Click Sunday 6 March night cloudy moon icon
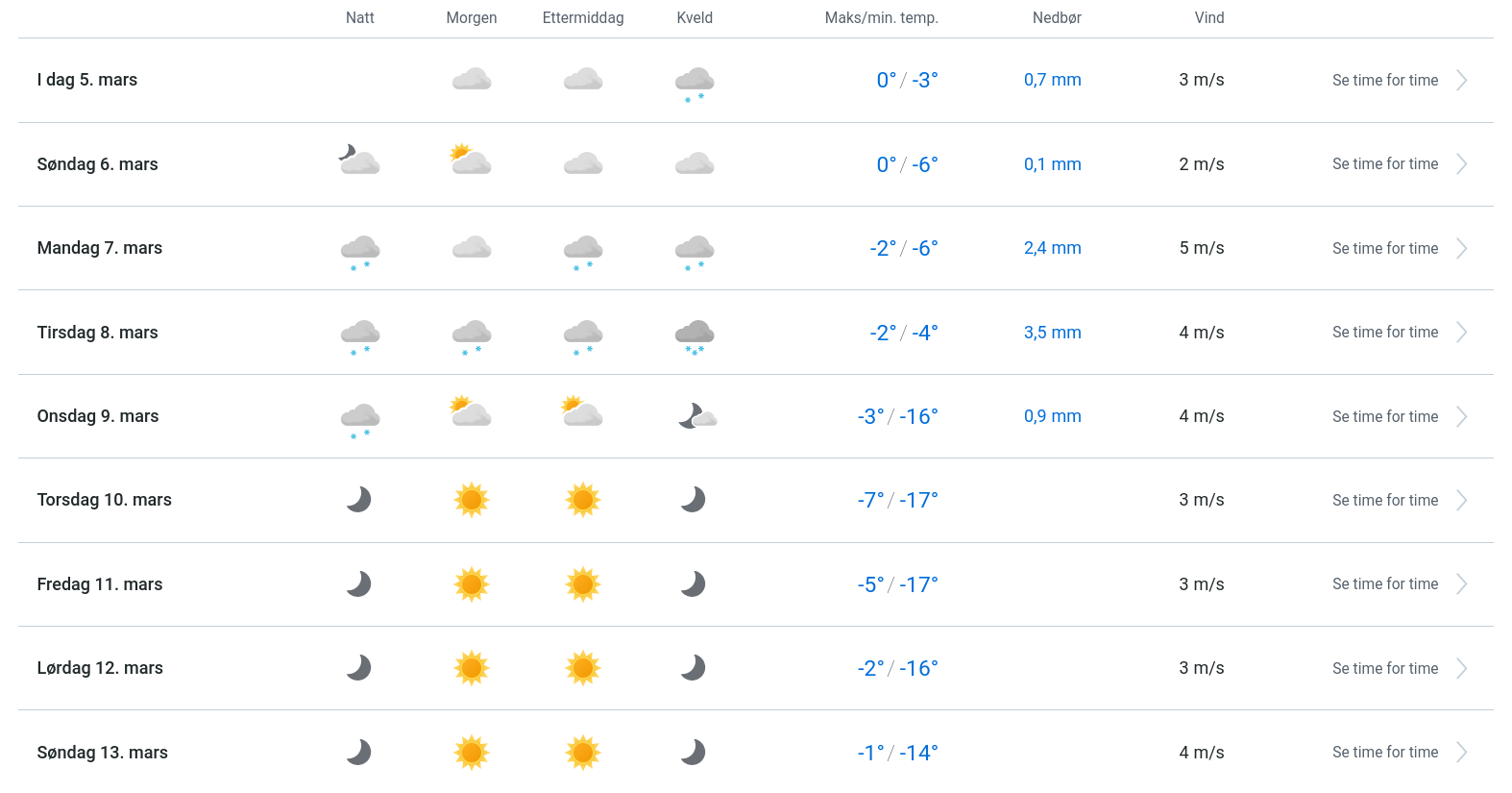1512x793 pixels. pos(359,161)
